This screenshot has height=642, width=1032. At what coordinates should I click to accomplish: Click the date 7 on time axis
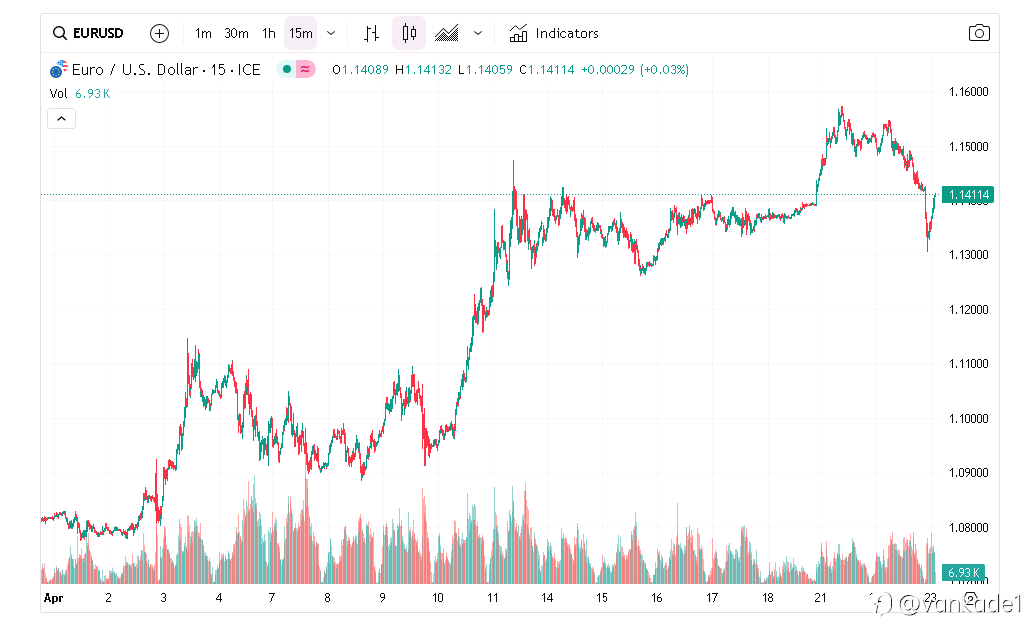click(271, 598)
